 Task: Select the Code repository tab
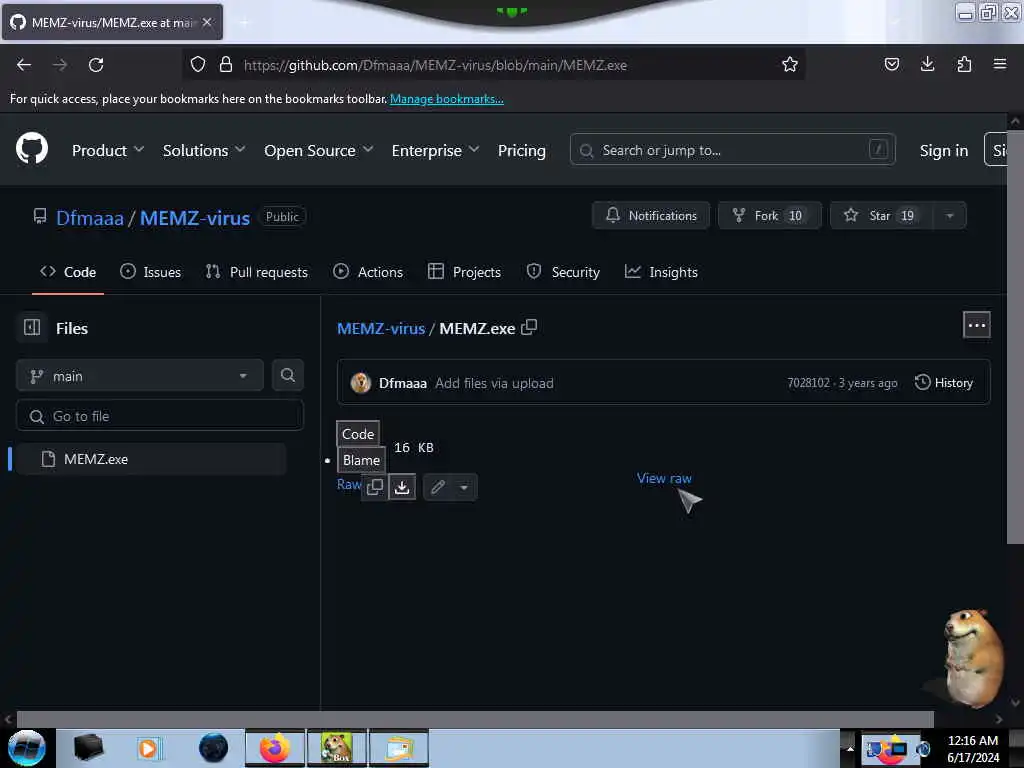68,272
